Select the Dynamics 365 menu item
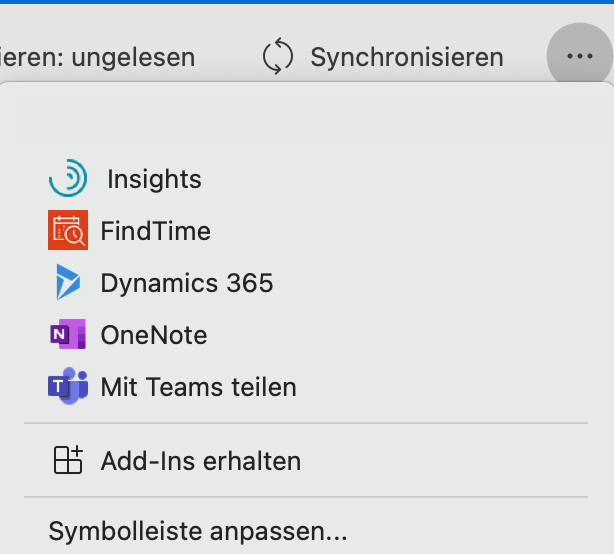 [187, 283]
